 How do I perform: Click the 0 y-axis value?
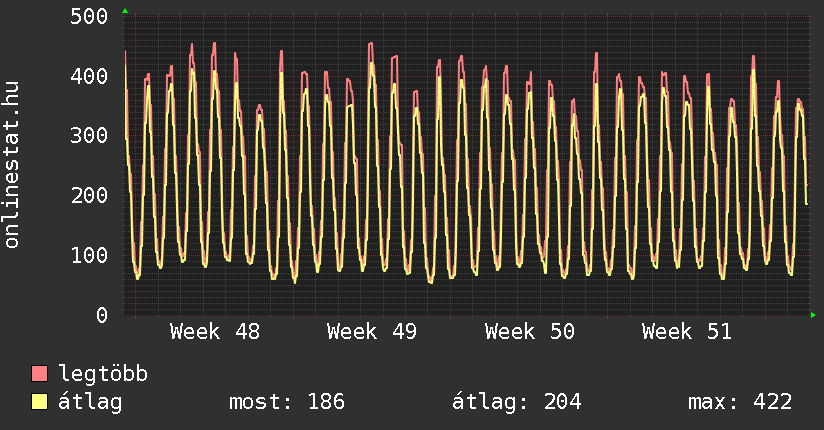coord(102,315)
